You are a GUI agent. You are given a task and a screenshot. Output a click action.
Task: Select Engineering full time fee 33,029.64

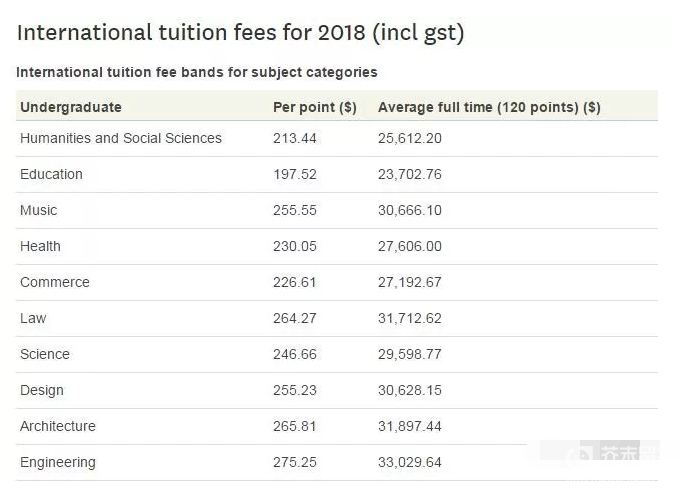410,462
